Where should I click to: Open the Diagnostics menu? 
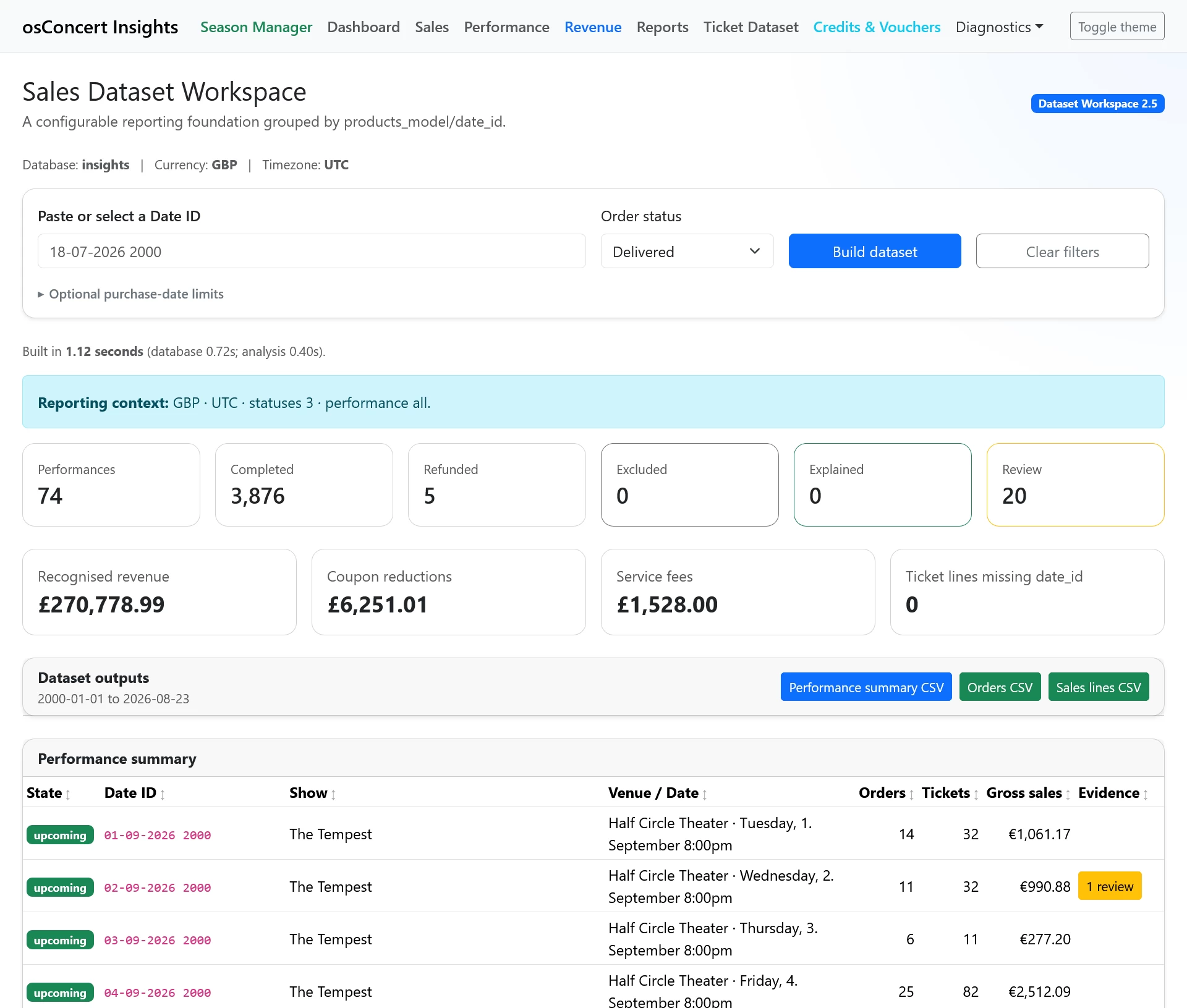[x=999, y=27]
